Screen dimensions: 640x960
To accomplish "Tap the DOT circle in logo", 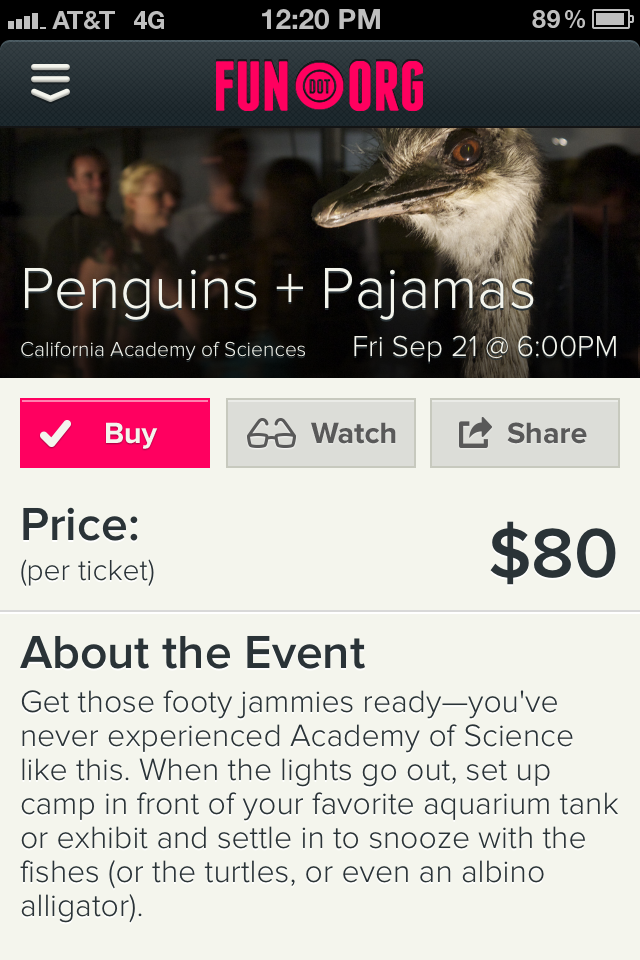I will [x=319, y=86].
